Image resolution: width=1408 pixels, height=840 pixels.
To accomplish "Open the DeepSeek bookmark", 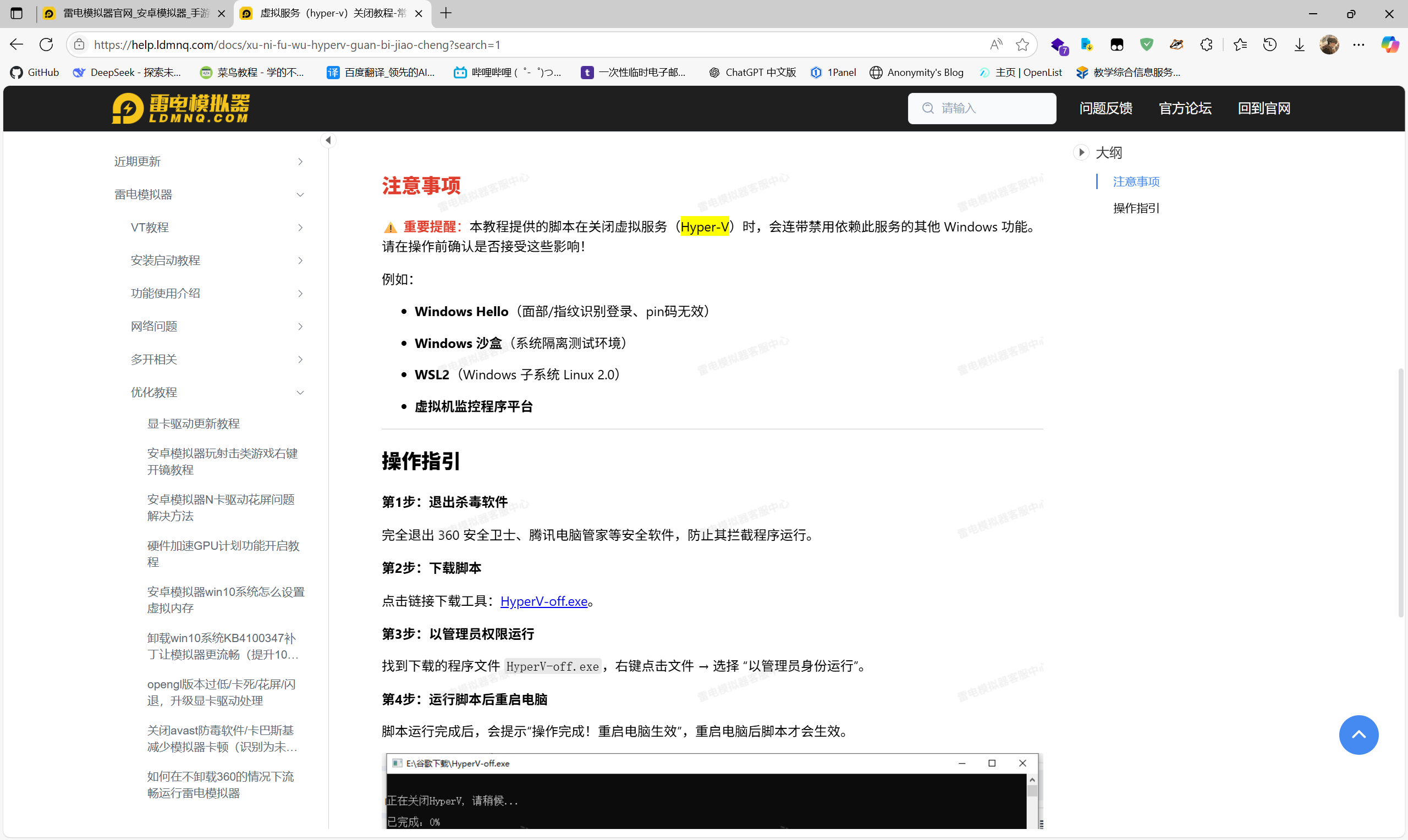I will 127,73.
